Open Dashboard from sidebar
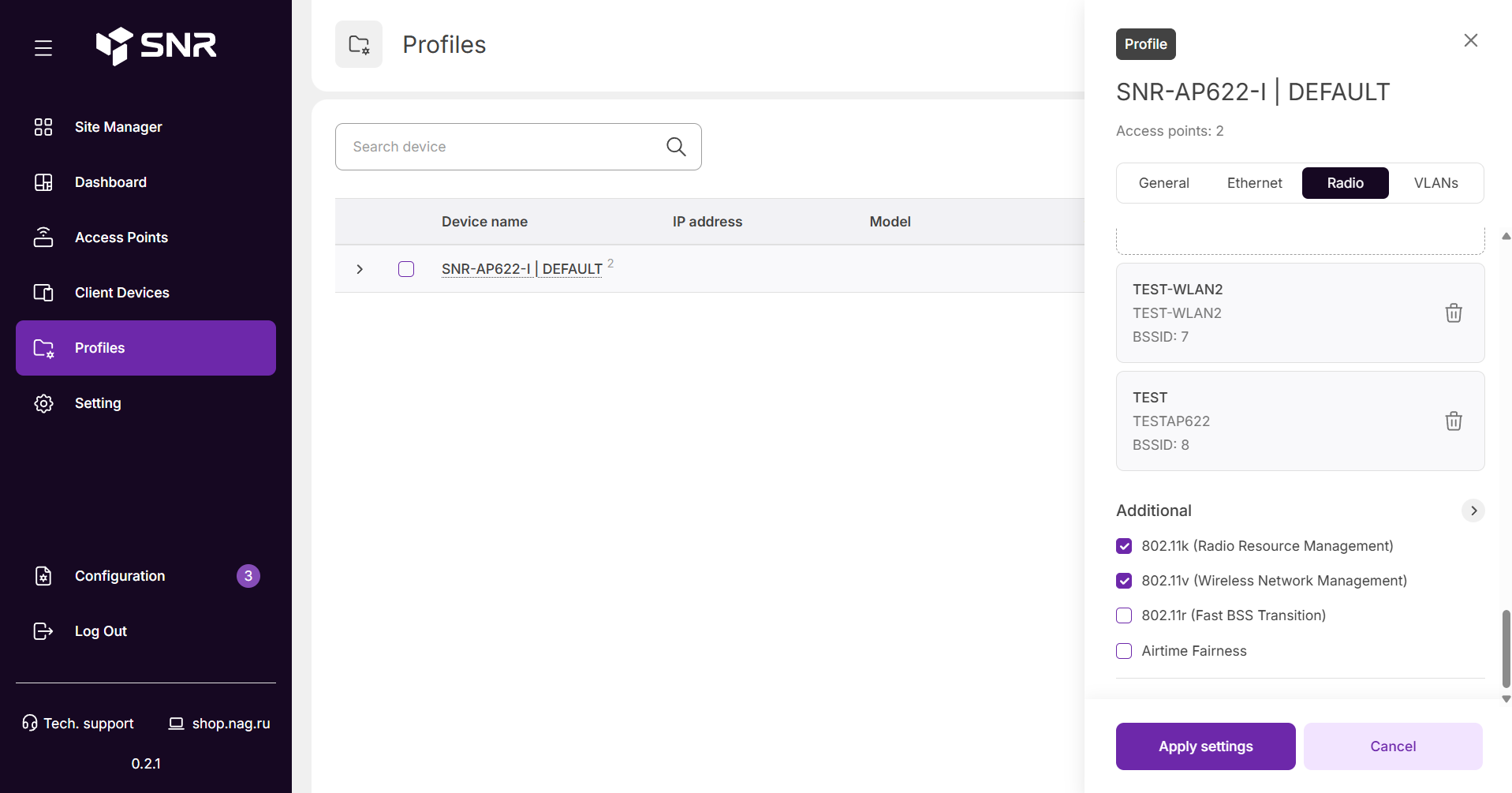The image size is (1512, 793). point(146,182)
